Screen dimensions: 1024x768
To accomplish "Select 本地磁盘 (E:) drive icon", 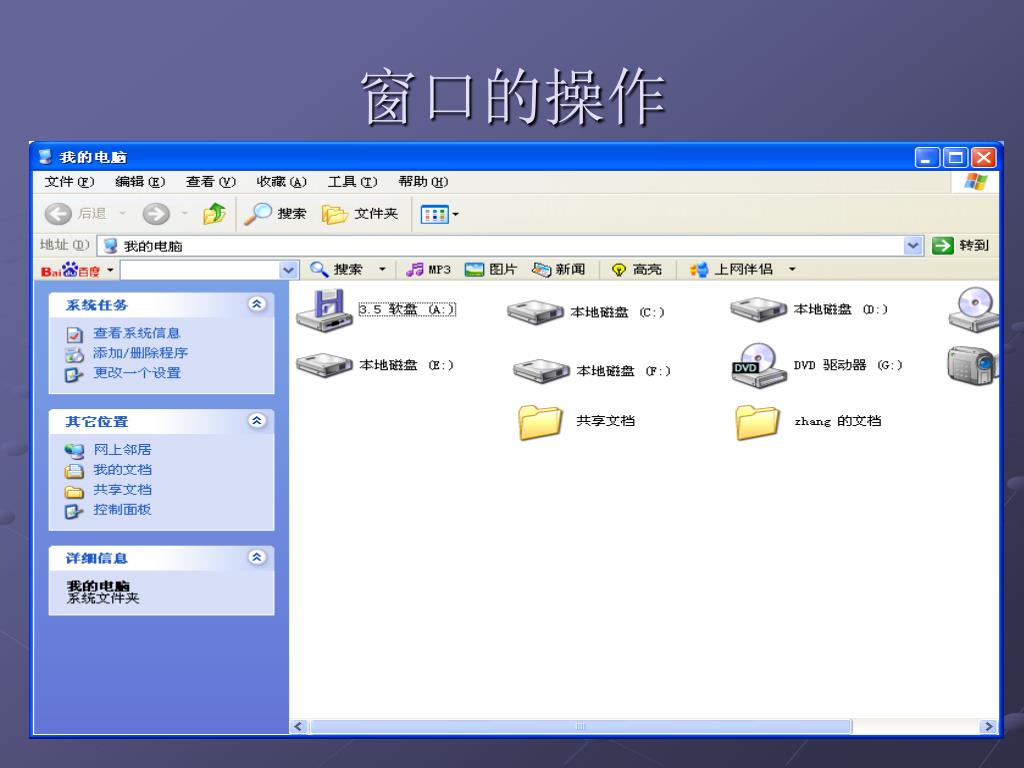I will pyautogui.click(x=325, y=364).
